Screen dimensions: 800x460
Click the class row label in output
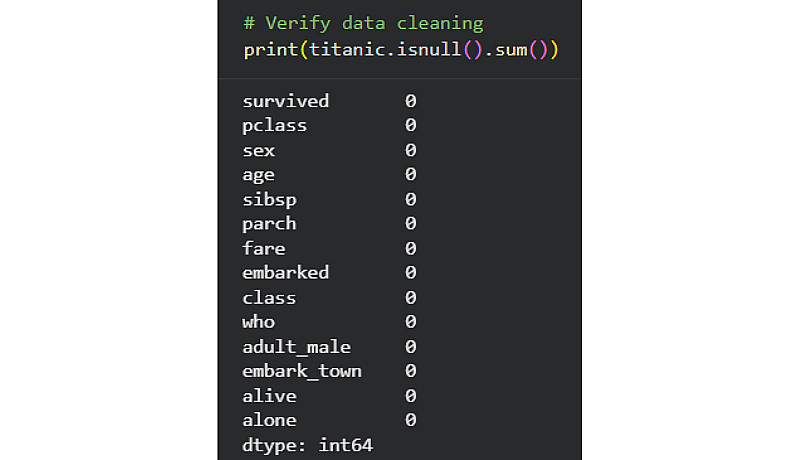tap(269, 297)
